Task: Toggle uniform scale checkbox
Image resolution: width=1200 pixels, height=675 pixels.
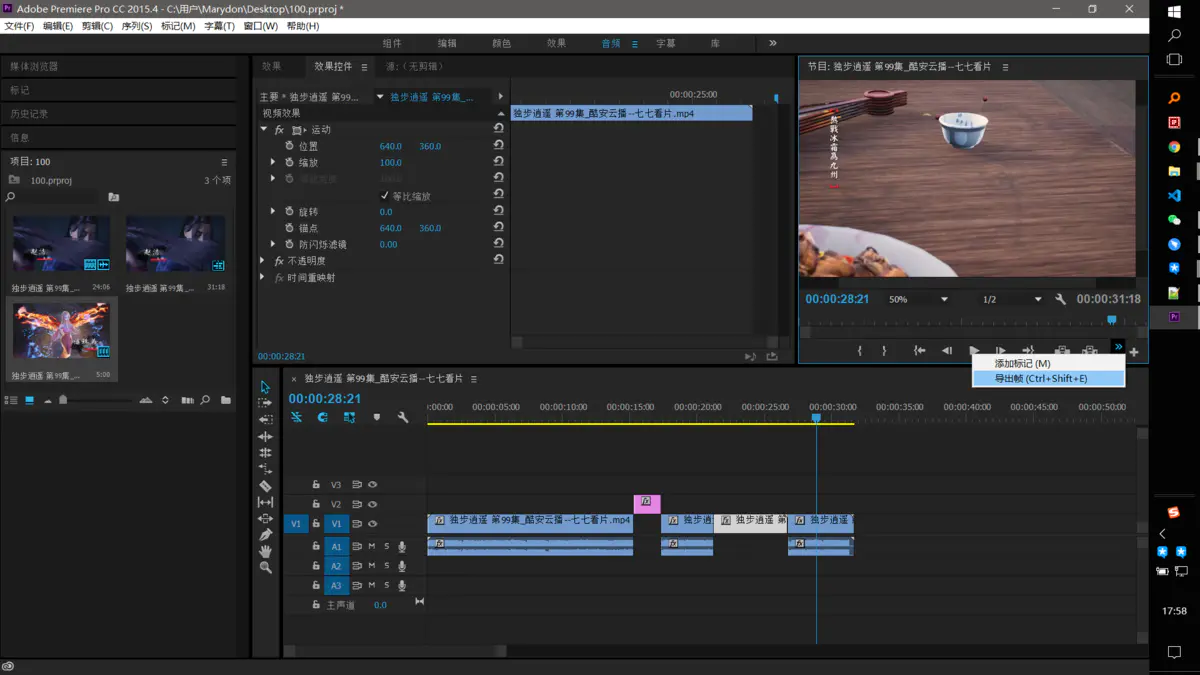Action: pos(385,196)
